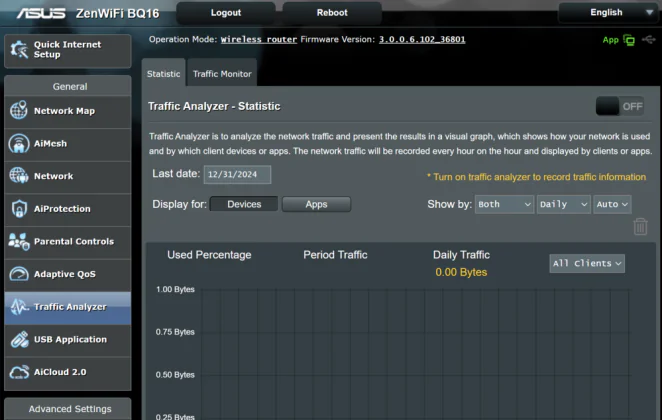Click the Parental Controls people icon

(x=19, y=241)
